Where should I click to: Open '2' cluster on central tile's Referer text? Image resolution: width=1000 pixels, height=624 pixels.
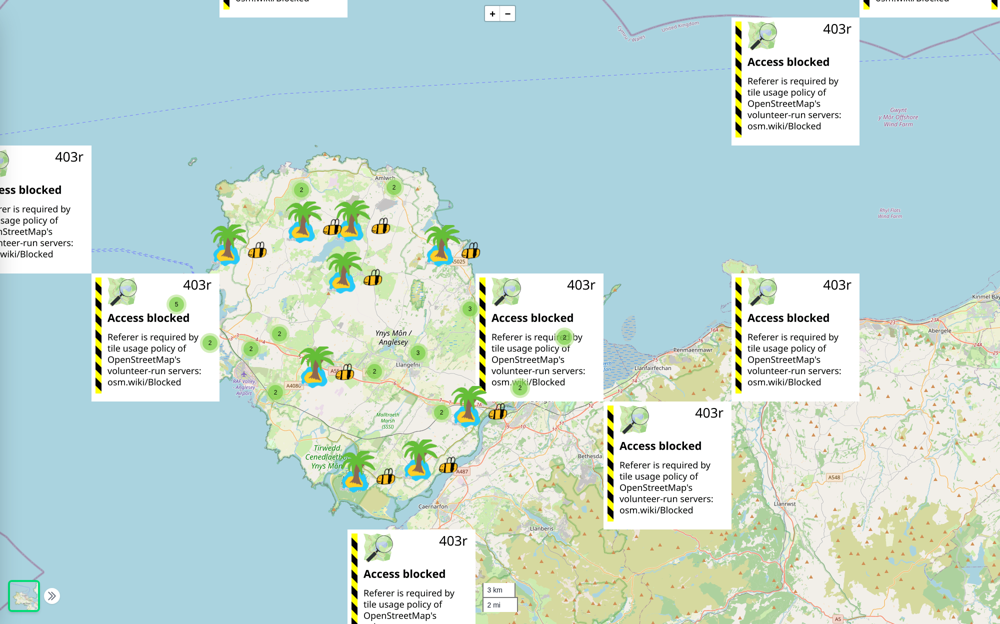[x=564, y=337]
